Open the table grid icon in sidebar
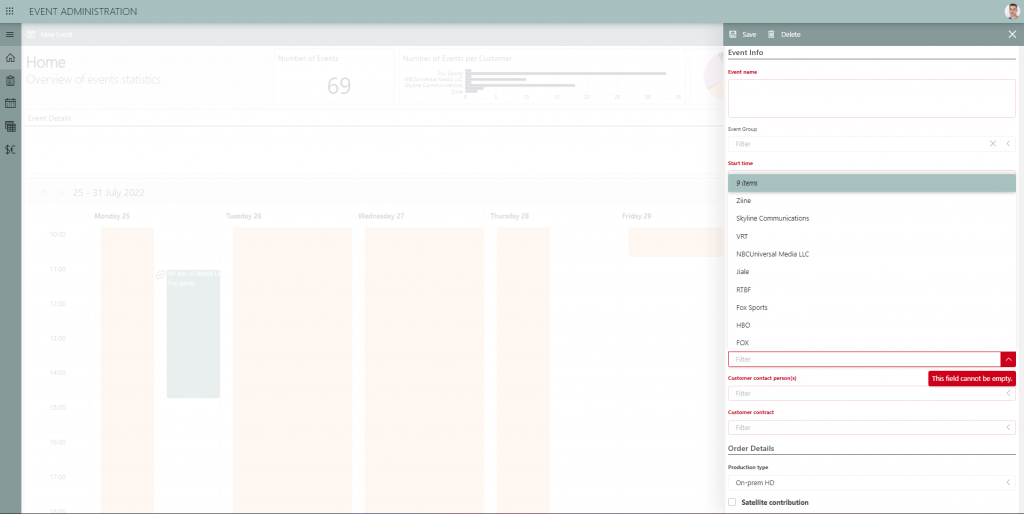This screenshot has width=1024, height=514. point(10,126)
